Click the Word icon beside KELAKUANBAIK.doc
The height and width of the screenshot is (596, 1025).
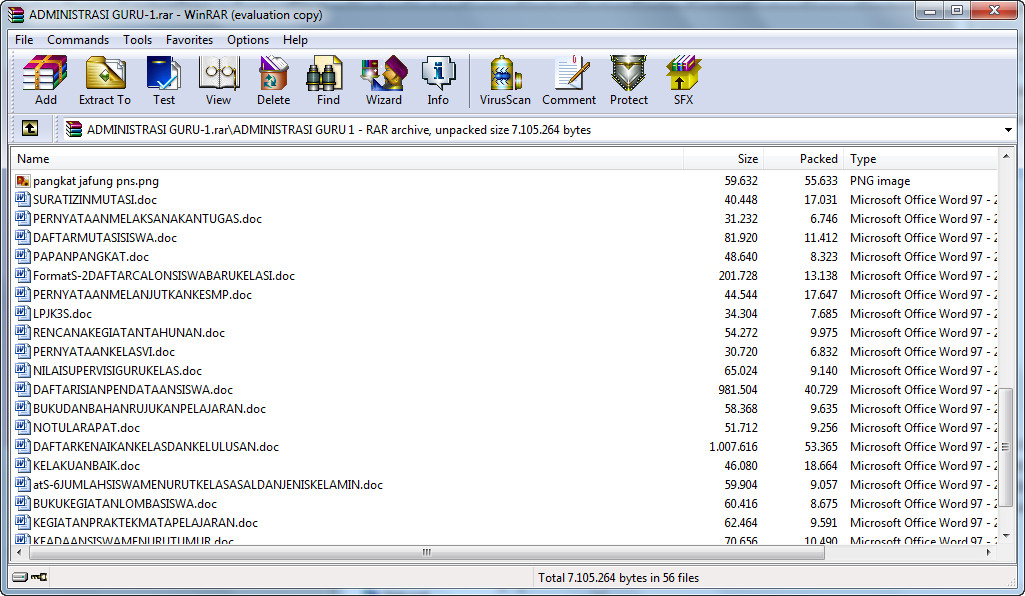tap(23, 465)
